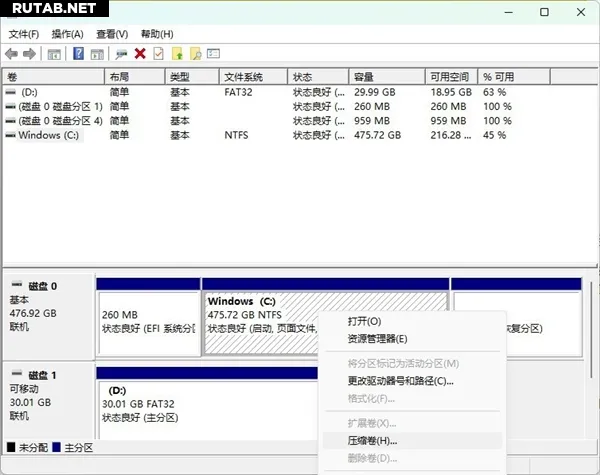The image size is (600, 475).
Task: Open help via blue question mark icon
Action: 78,53
